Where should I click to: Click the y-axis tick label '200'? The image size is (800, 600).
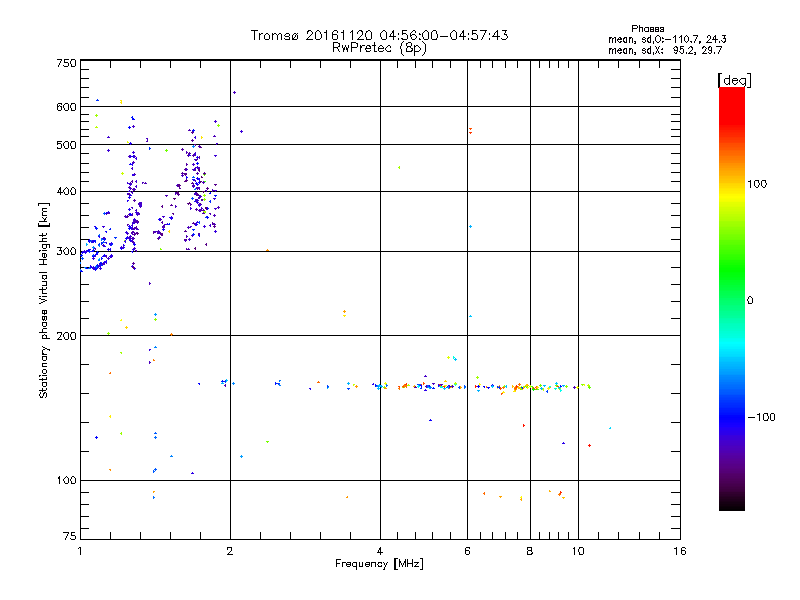pyautogui.click(x=66, y=336)
